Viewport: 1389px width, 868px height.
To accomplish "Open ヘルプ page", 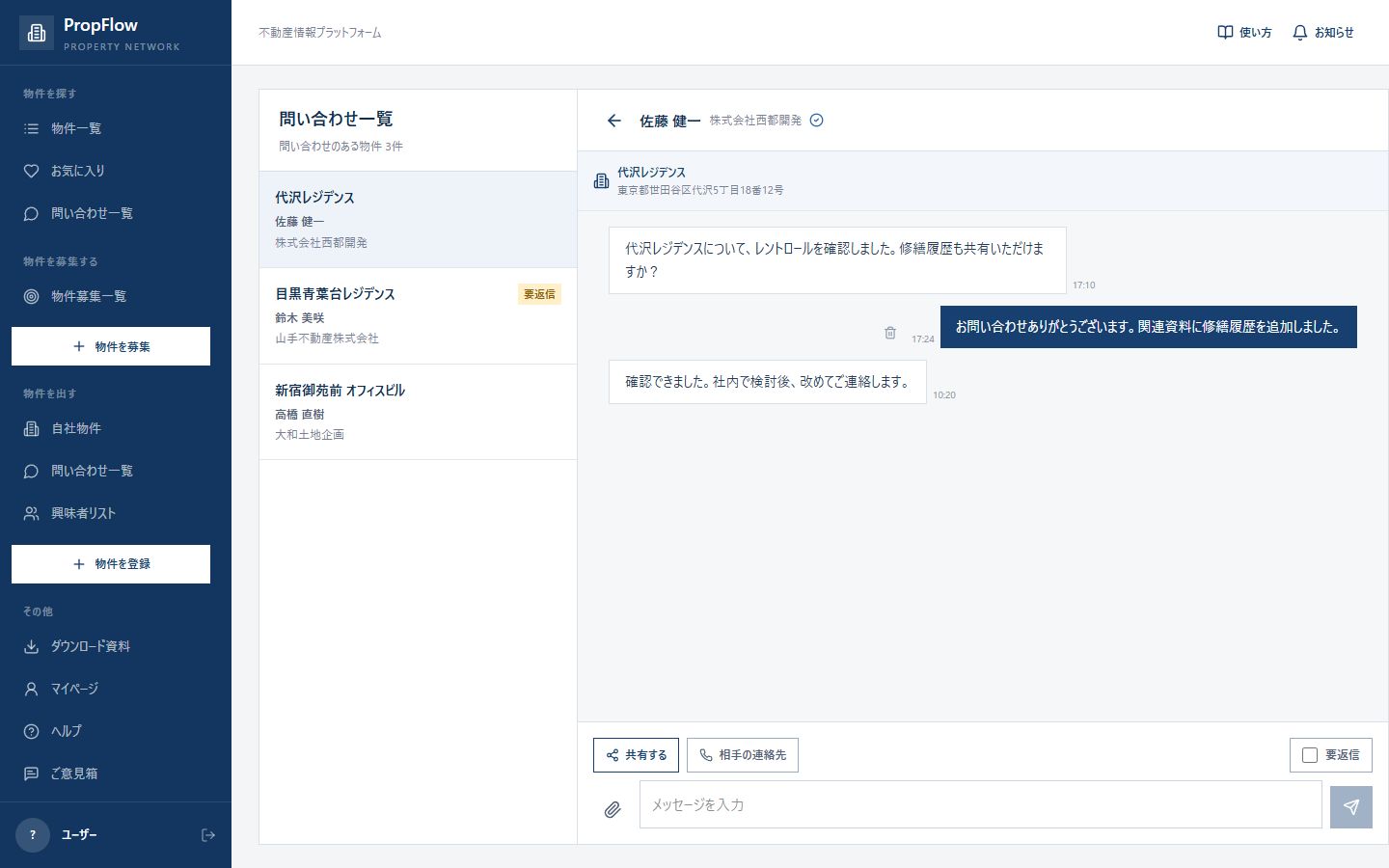I will click(116, 731).
